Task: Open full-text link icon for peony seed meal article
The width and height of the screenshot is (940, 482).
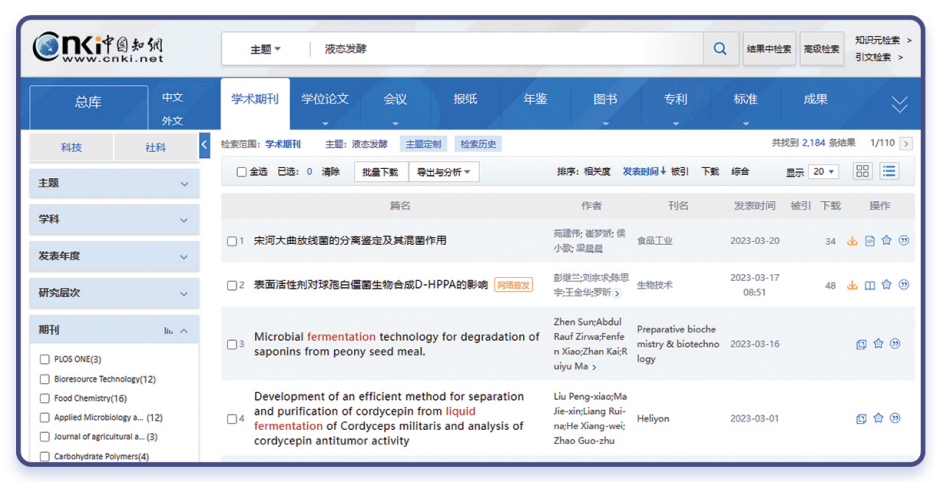Action: (x=861, y=344)
